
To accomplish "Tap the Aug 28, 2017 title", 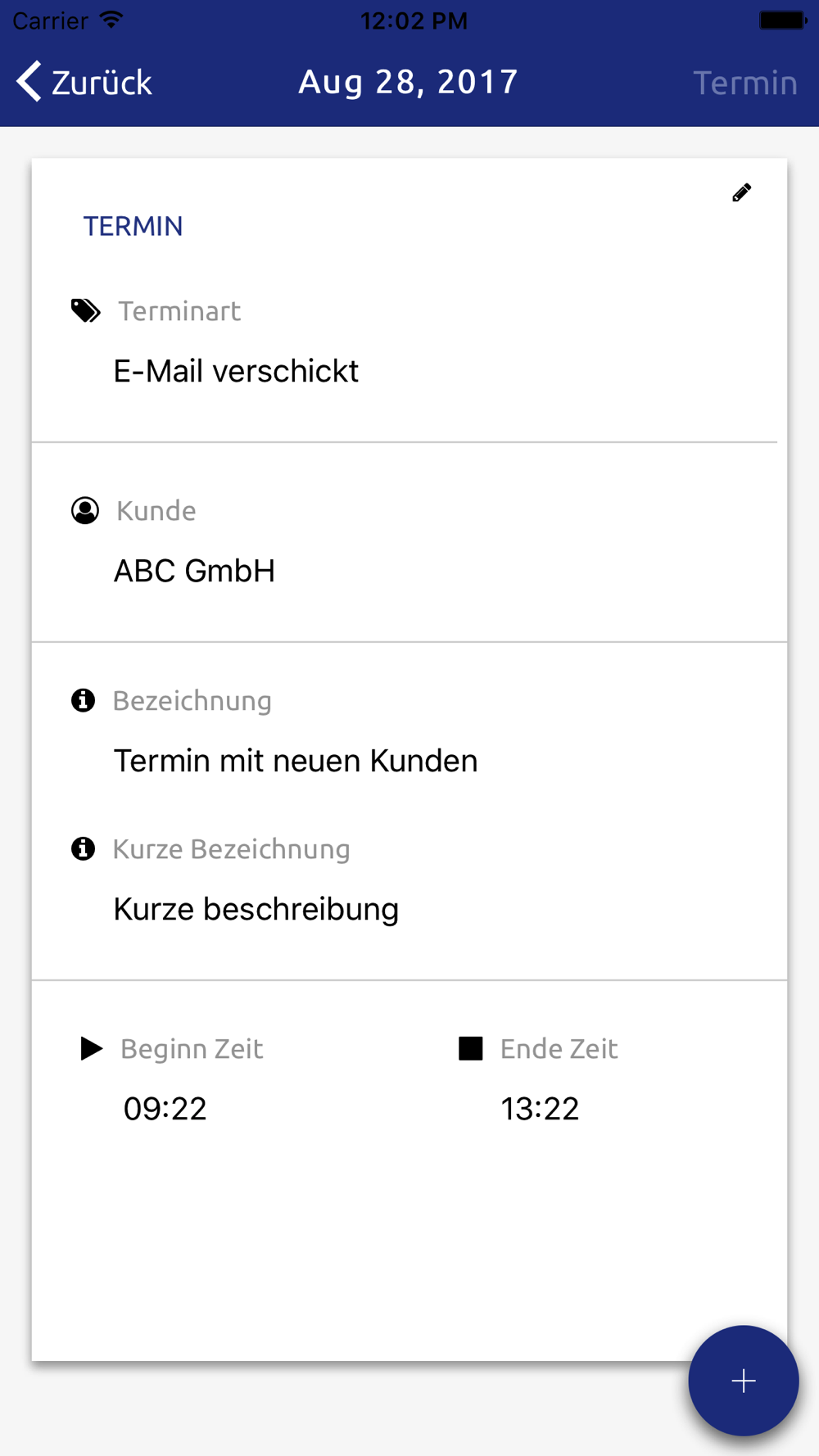I will tap(408, 82).
